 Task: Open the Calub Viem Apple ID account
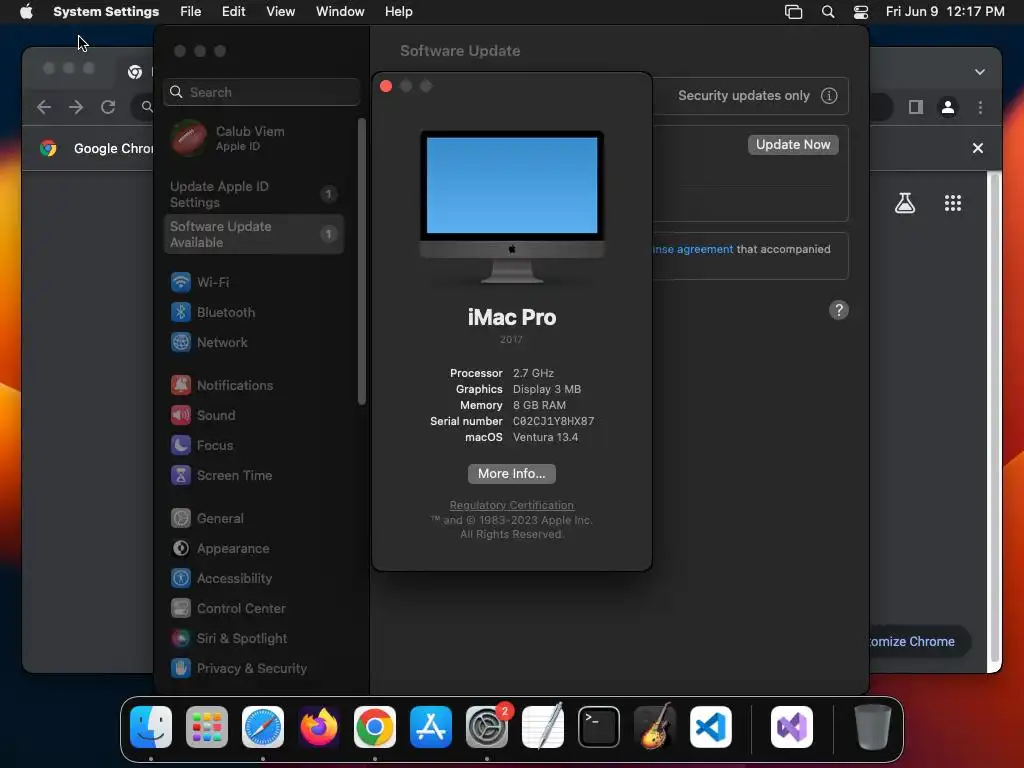point(253,138)
